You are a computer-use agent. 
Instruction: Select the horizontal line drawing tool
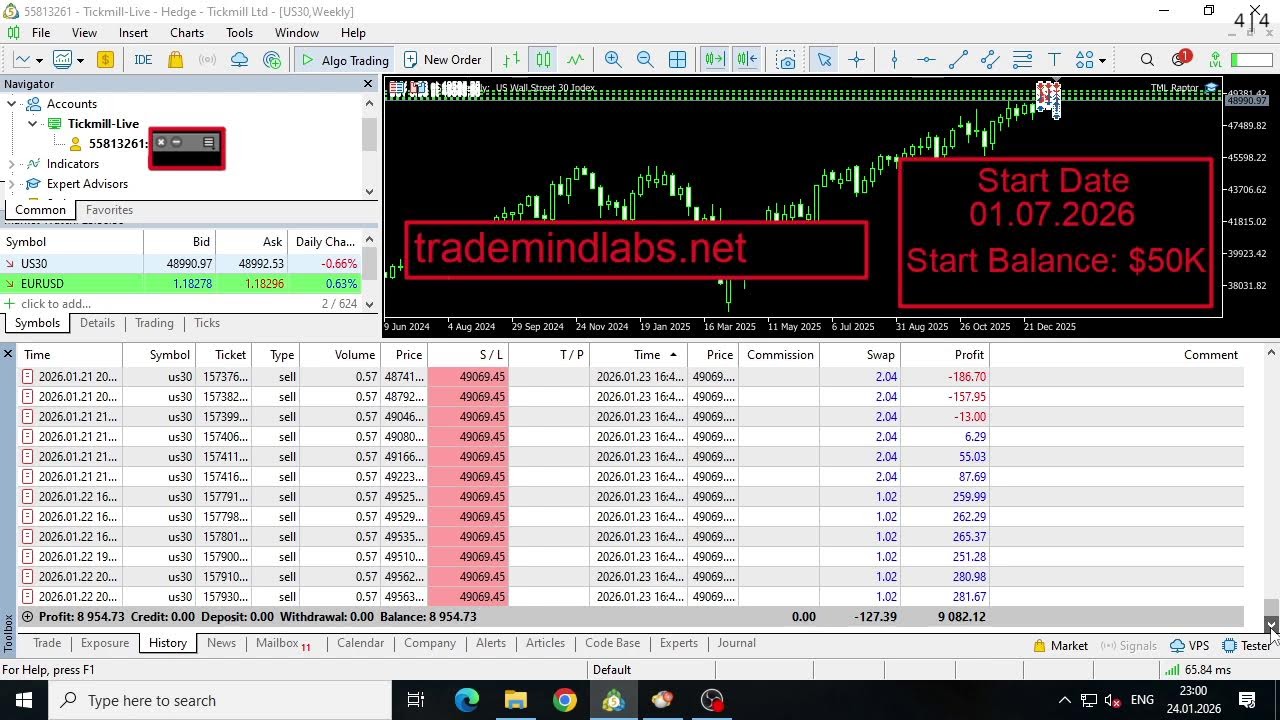(x=926, y=60)
